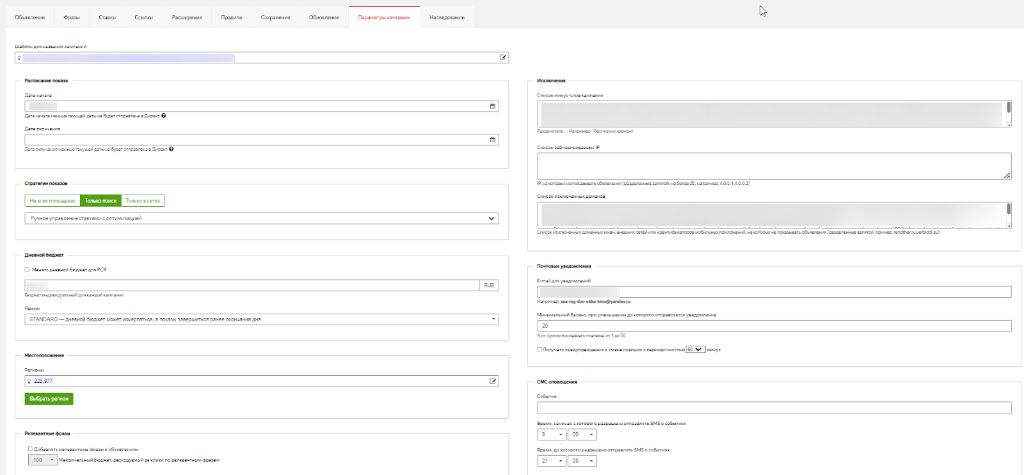The image size is (1024, 475).
Task: Enable daily budget change for РСЯ checkbox
Action: click(x=28, y=269)
